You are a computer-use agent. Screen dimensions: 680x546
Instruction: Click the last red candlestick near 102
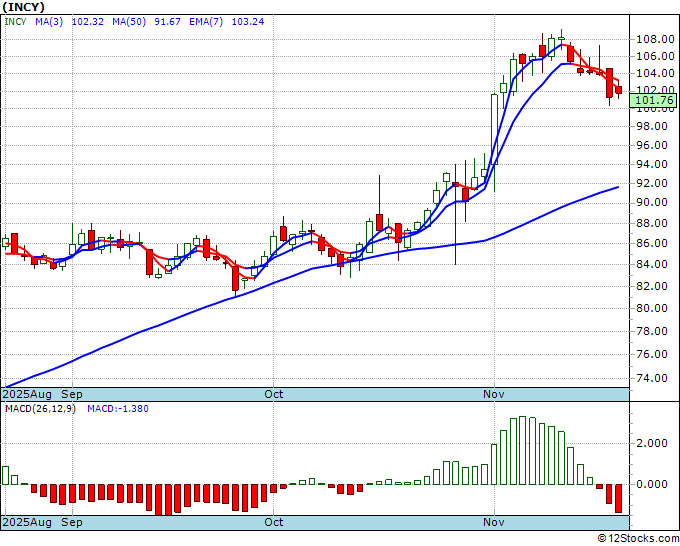coord(618,90)
